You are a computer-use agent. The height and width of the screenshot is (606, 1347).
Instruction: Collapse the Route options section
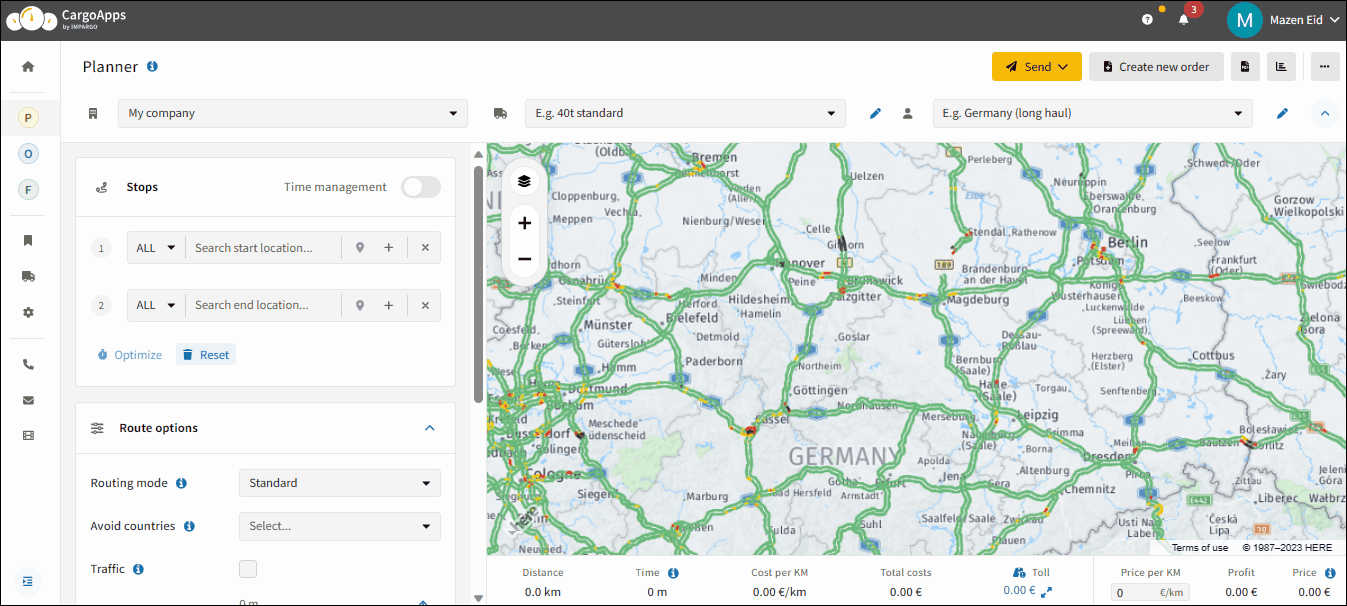click(x=430, y=428)
